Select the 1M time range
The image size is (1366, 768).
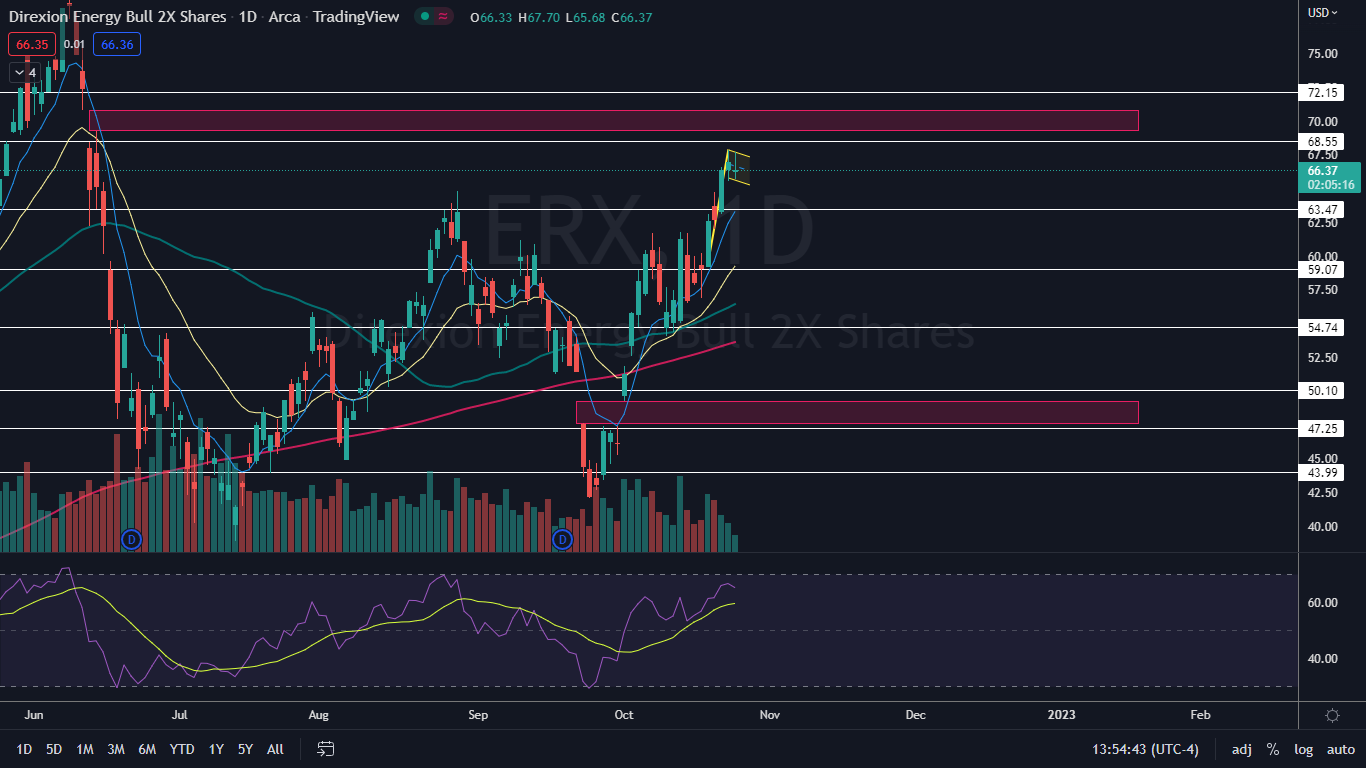pos(85,749)
